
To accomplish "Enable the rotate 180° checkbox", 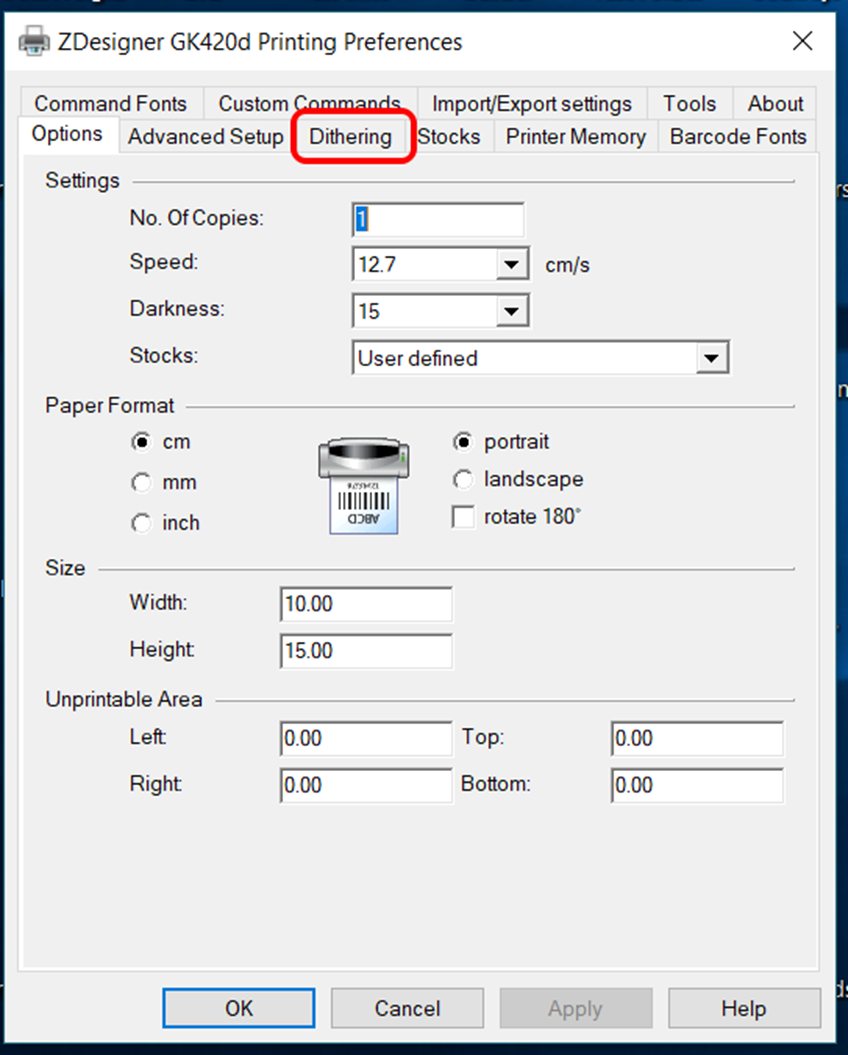I will pos(463,517).
